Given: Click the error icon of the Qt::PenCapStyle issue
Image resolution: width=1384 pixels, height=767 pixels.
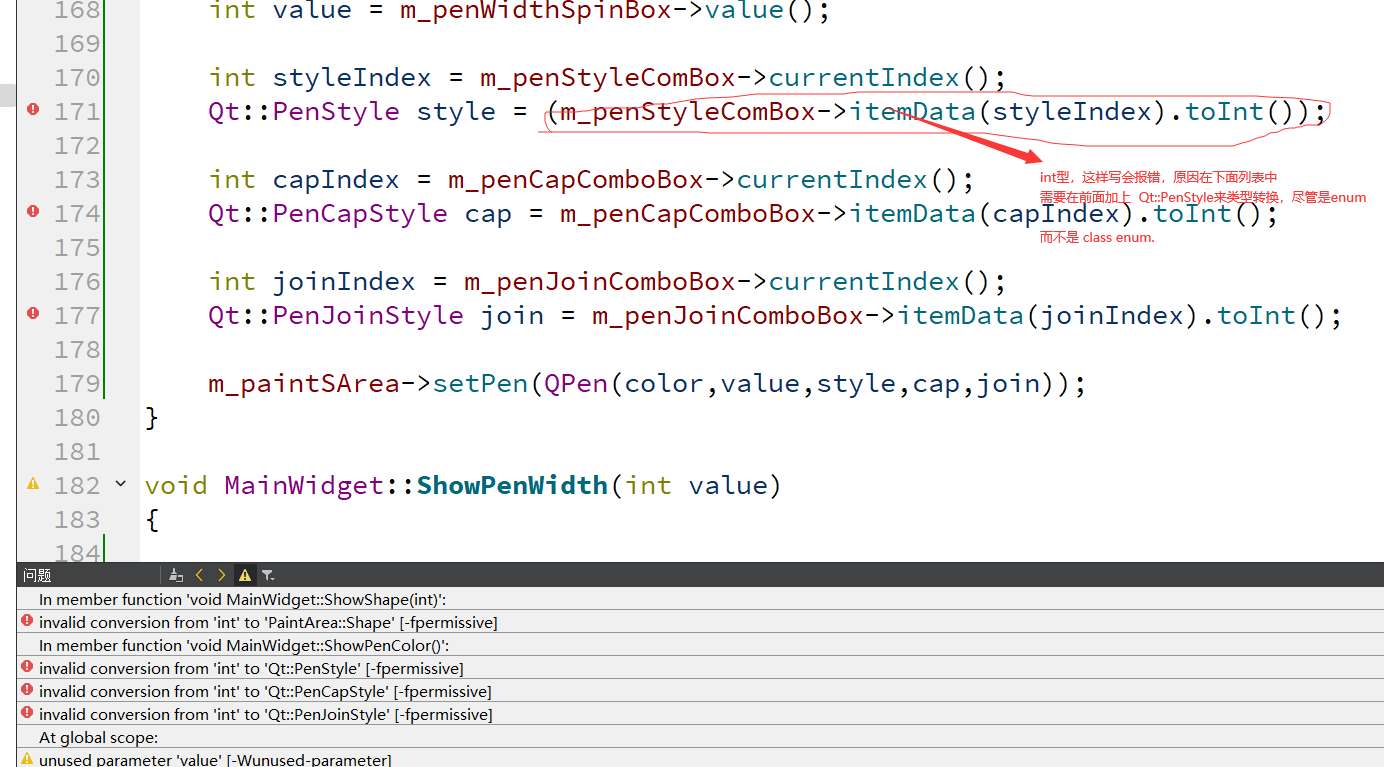Looking at the screenshot, I should [27, 690].
